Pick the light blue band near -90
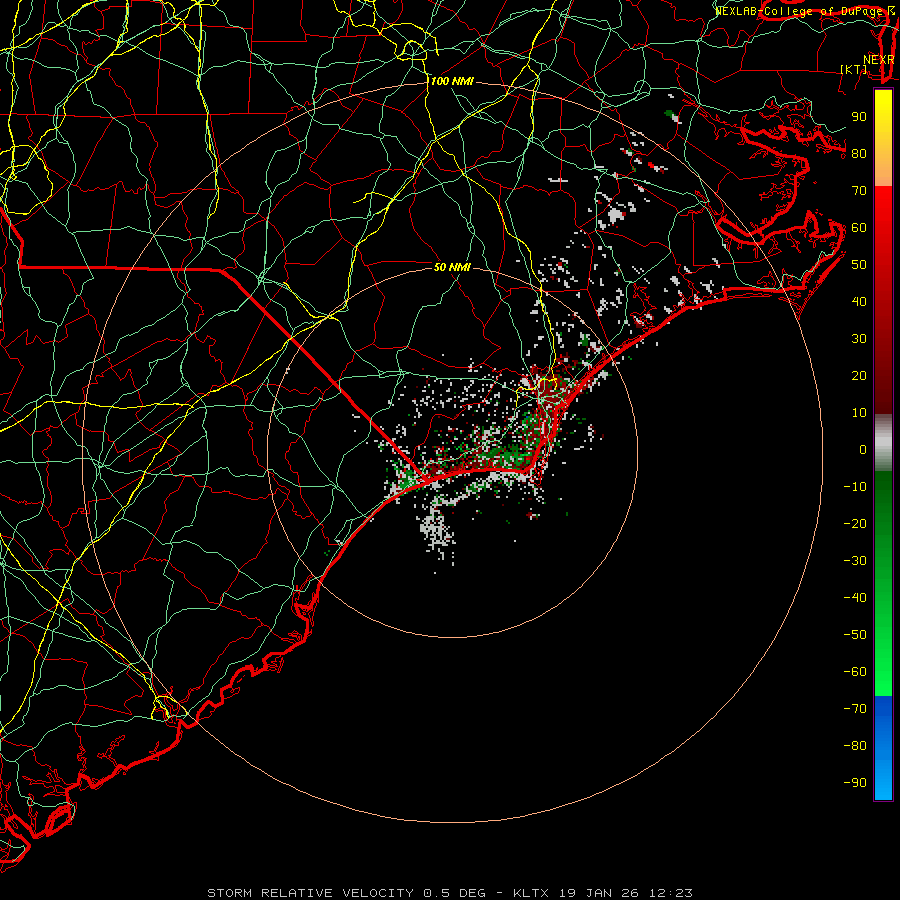900x900 pixels. [x=883, y=778]
